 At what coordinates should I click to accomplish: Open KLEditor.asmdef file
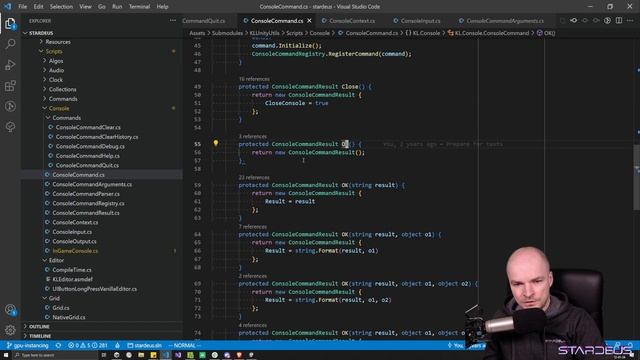tap(102, 279)
